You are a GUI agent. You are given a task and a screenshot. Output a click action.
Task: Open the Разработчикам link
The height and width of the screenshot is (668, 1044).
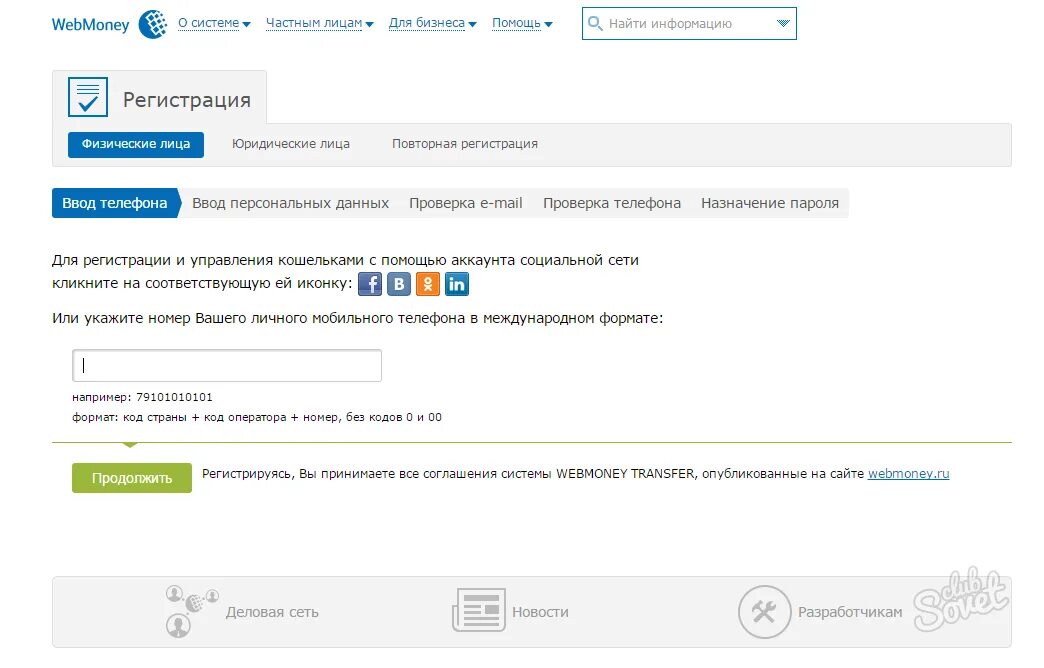[850, 612]
